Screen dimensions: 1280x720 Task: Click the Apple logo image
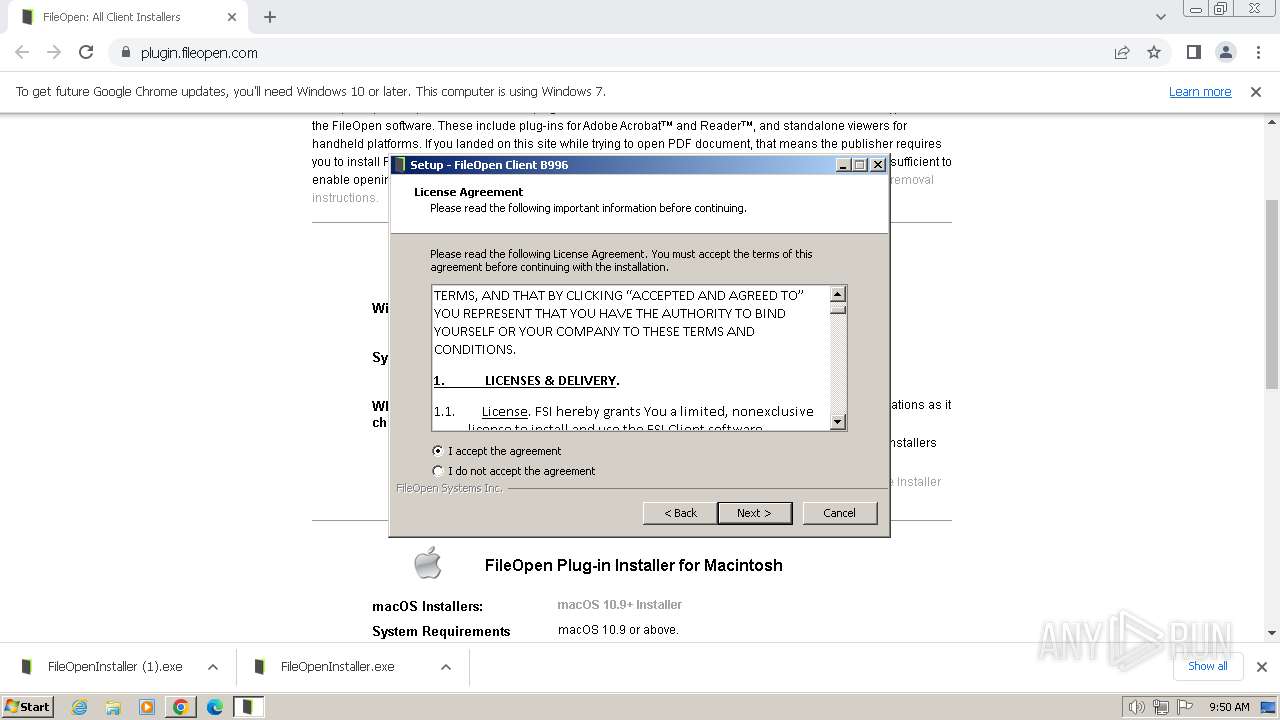(x=428, y=563)
